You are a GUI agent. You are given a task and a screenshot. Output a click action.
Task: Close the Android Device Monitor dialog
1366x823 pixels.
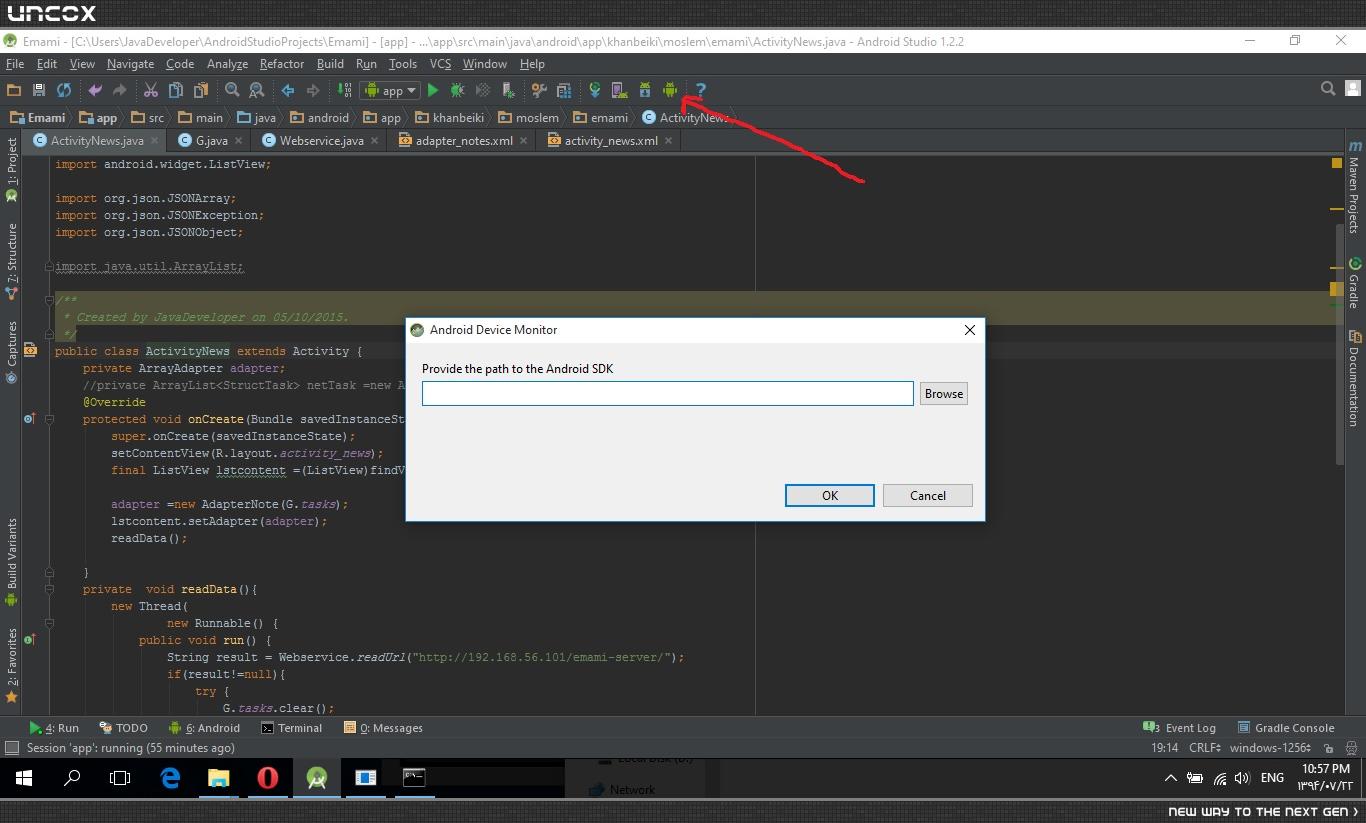(x=969, y=330)
